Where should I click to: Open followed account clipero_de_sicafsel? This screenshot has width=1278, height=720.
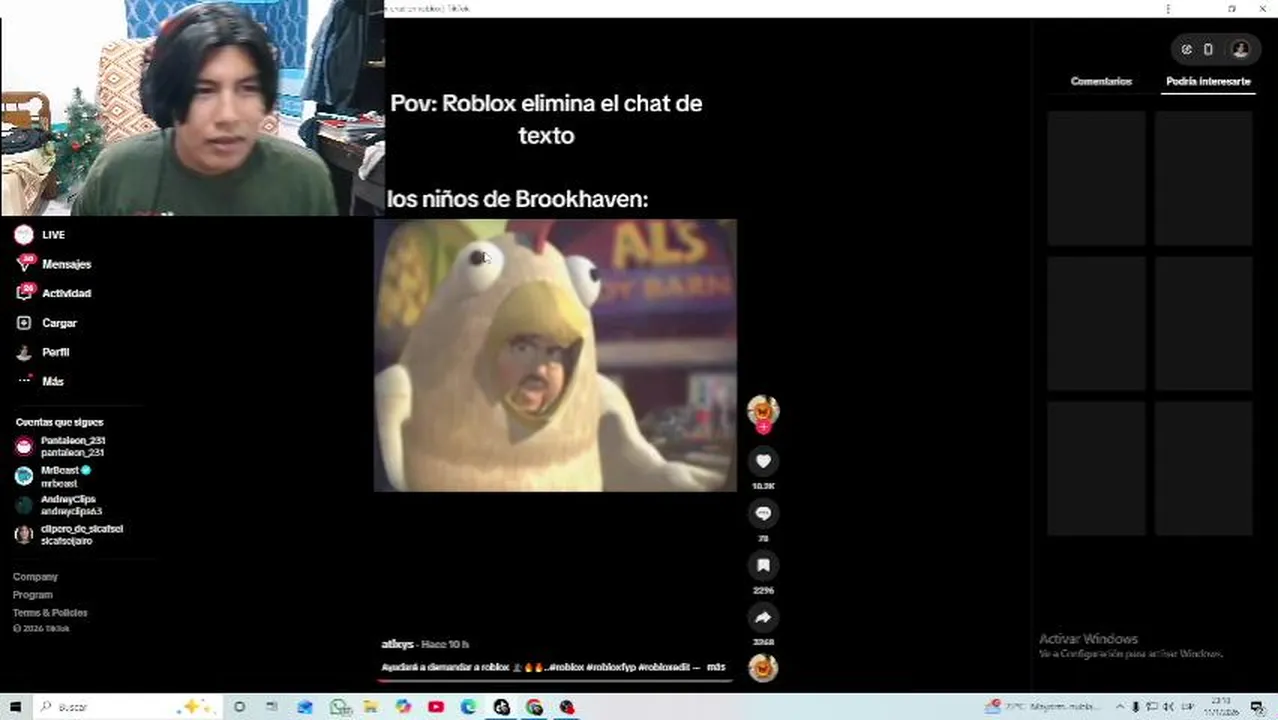(68, 534)
